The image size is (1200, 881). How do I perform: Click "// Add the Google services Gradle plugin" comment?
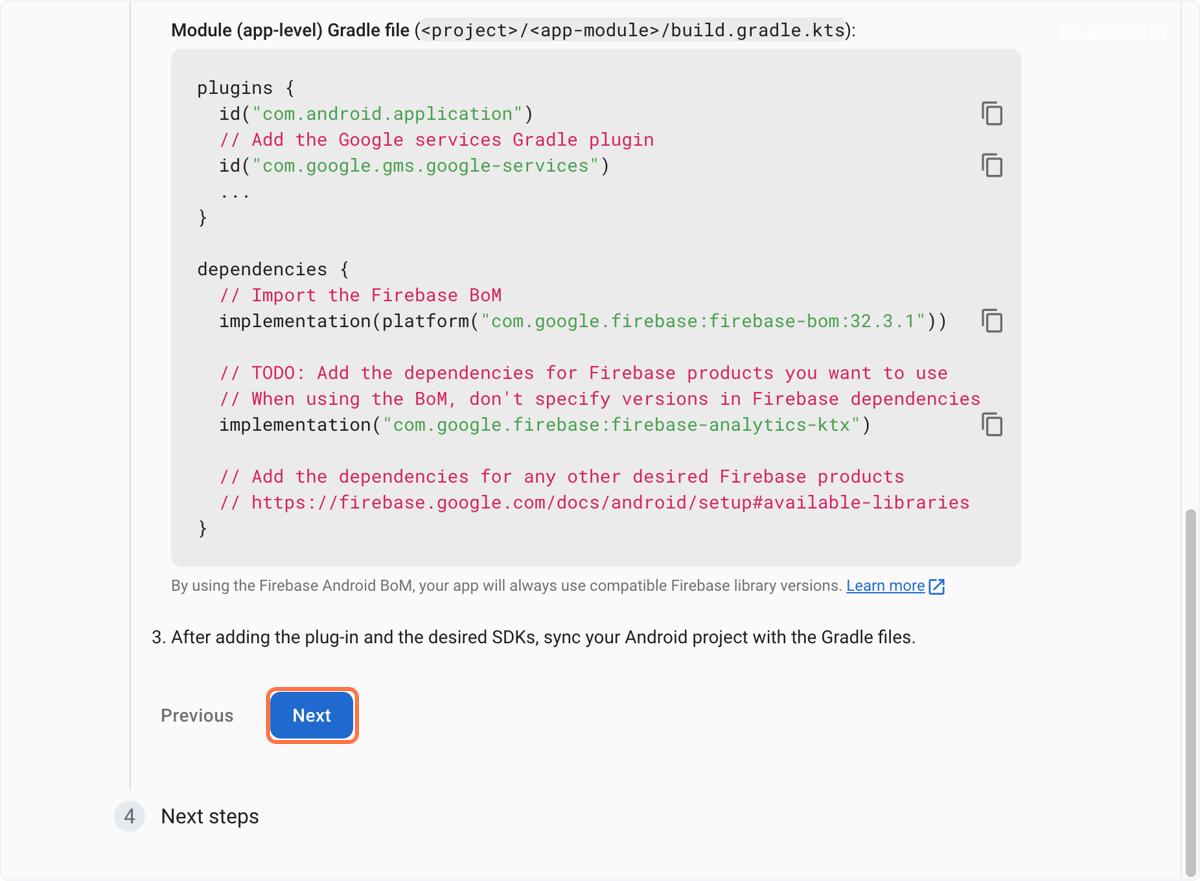click(x=437, y=140)
